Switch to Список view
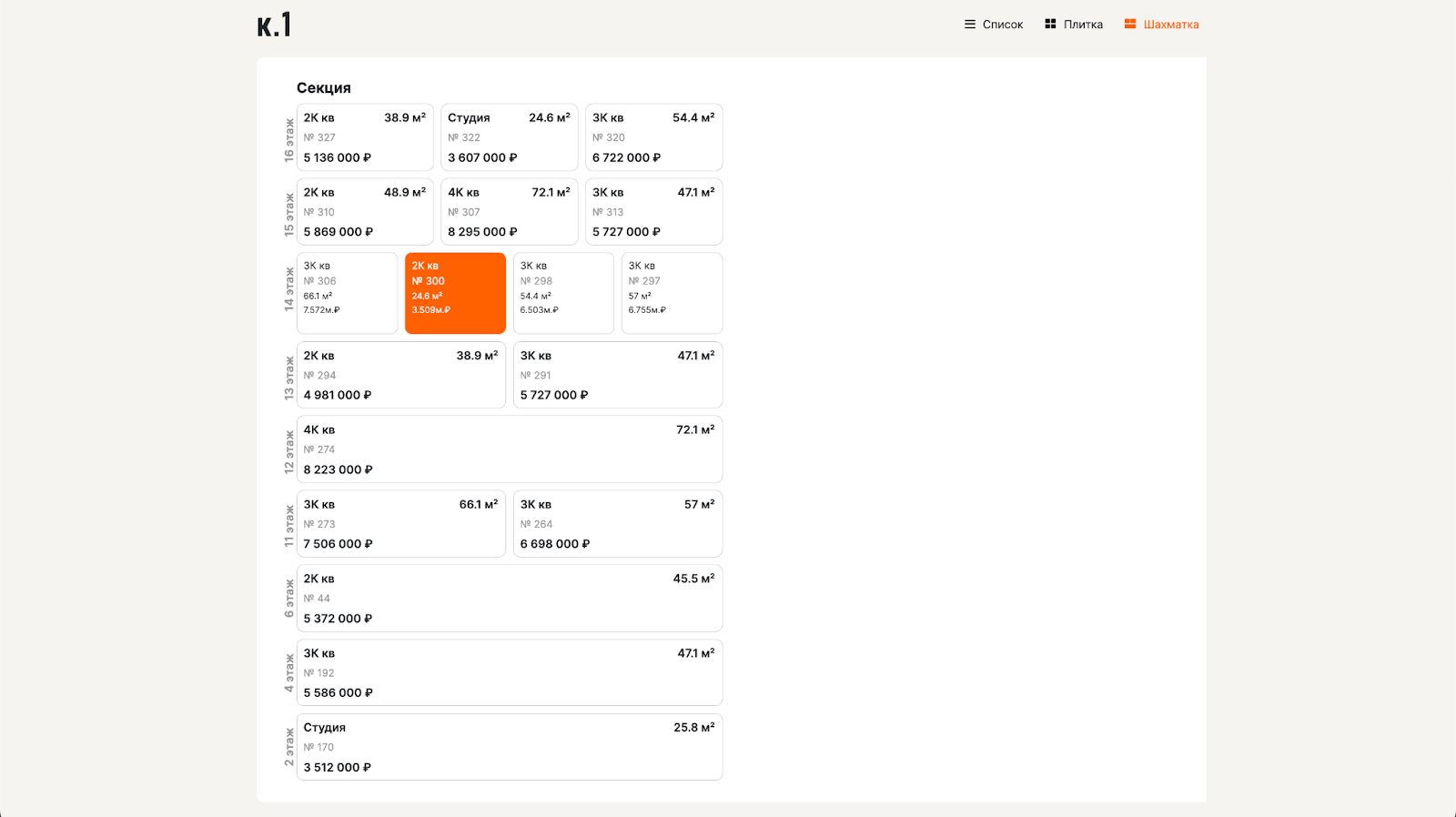Image resolution: width=1456 pixels, height=817 pixels. tap(994, 25)
